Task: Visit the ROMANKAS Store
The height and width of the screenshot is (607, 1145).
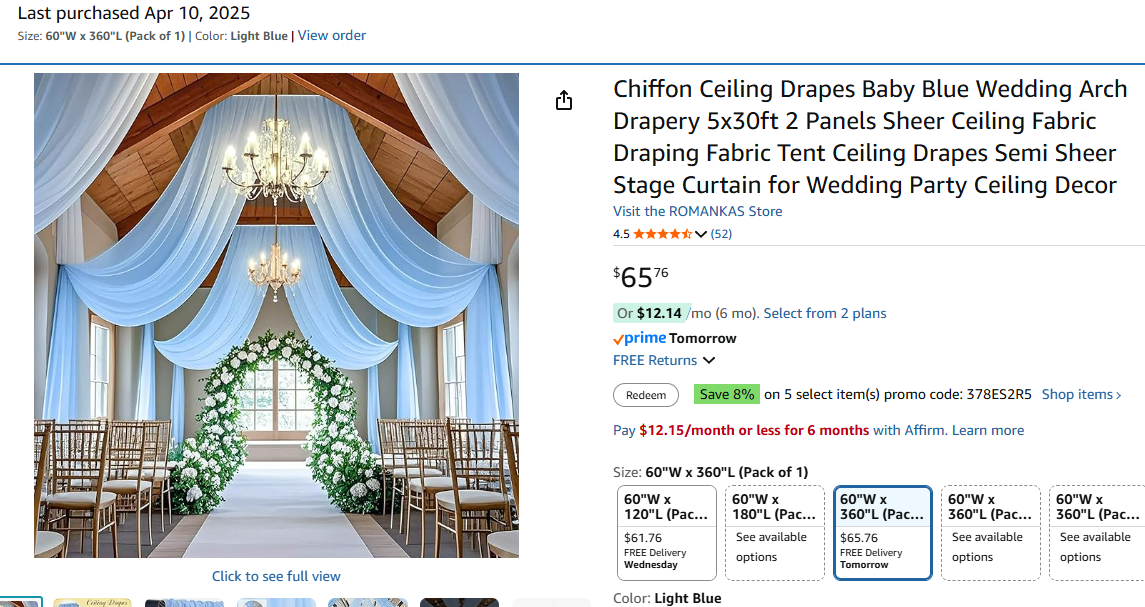Action: 697,211
